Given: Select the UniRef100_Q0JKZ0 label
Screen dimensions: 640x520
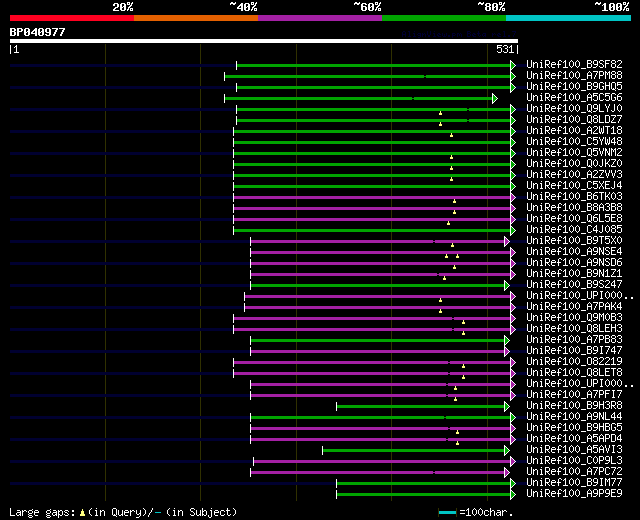Looking at the screenshot, I should click(574, 164).
